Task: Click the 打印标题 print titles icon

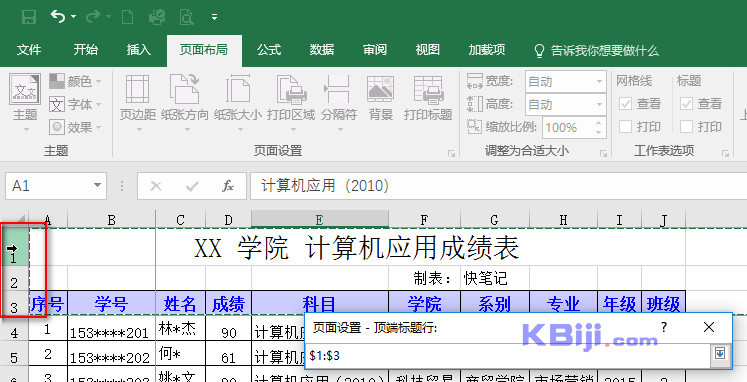Action: (x=428, y=98)
